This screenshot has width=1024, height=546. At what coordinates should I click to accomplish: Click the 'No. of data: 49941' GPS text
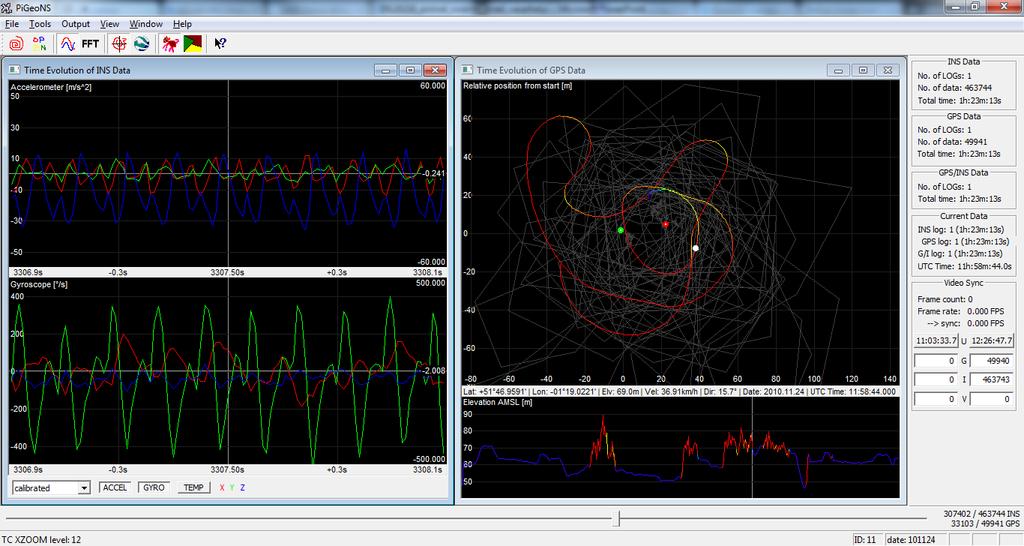(x=952, y=142)
